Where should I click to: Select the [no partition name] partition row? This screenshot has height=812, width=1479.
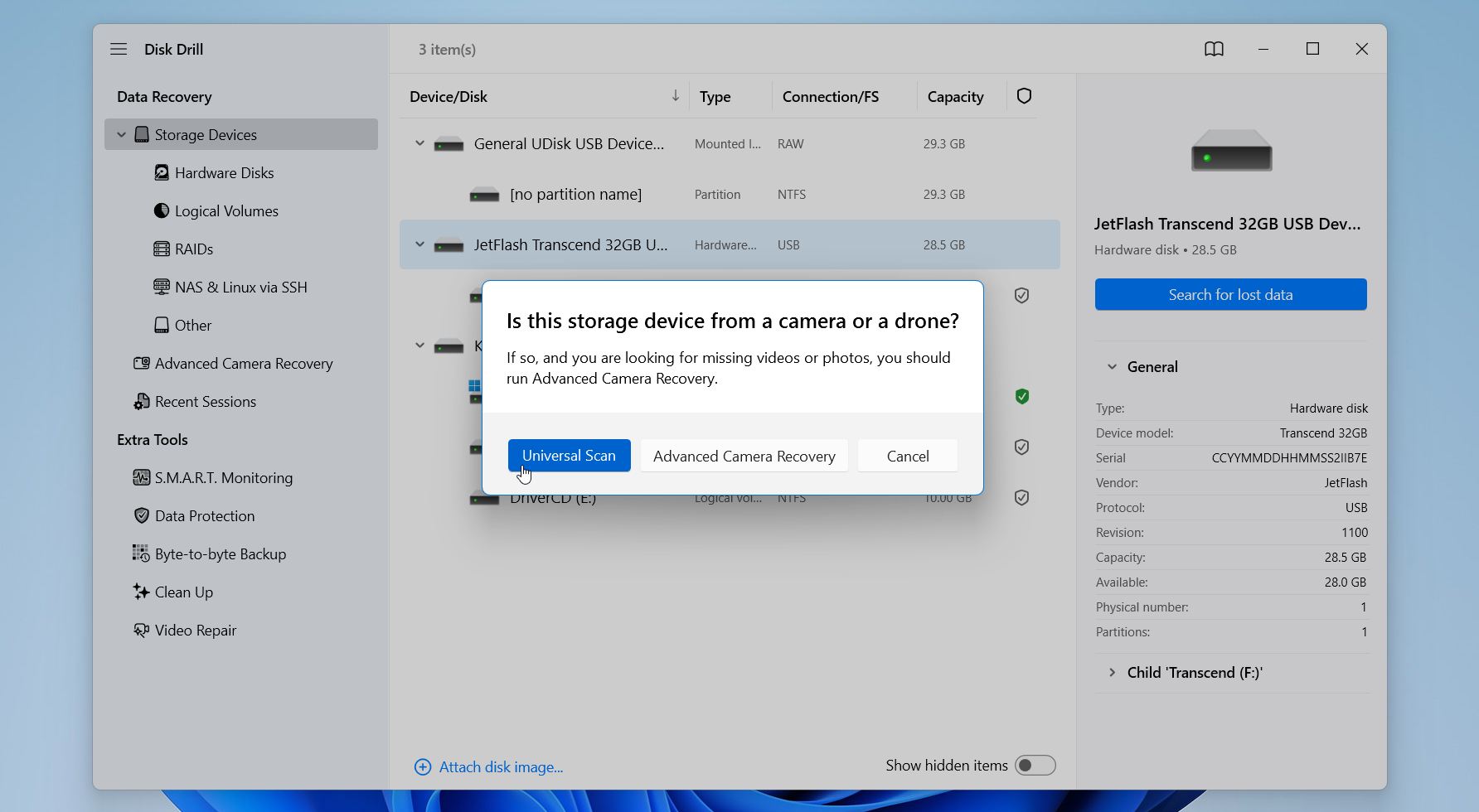point(730,194)
